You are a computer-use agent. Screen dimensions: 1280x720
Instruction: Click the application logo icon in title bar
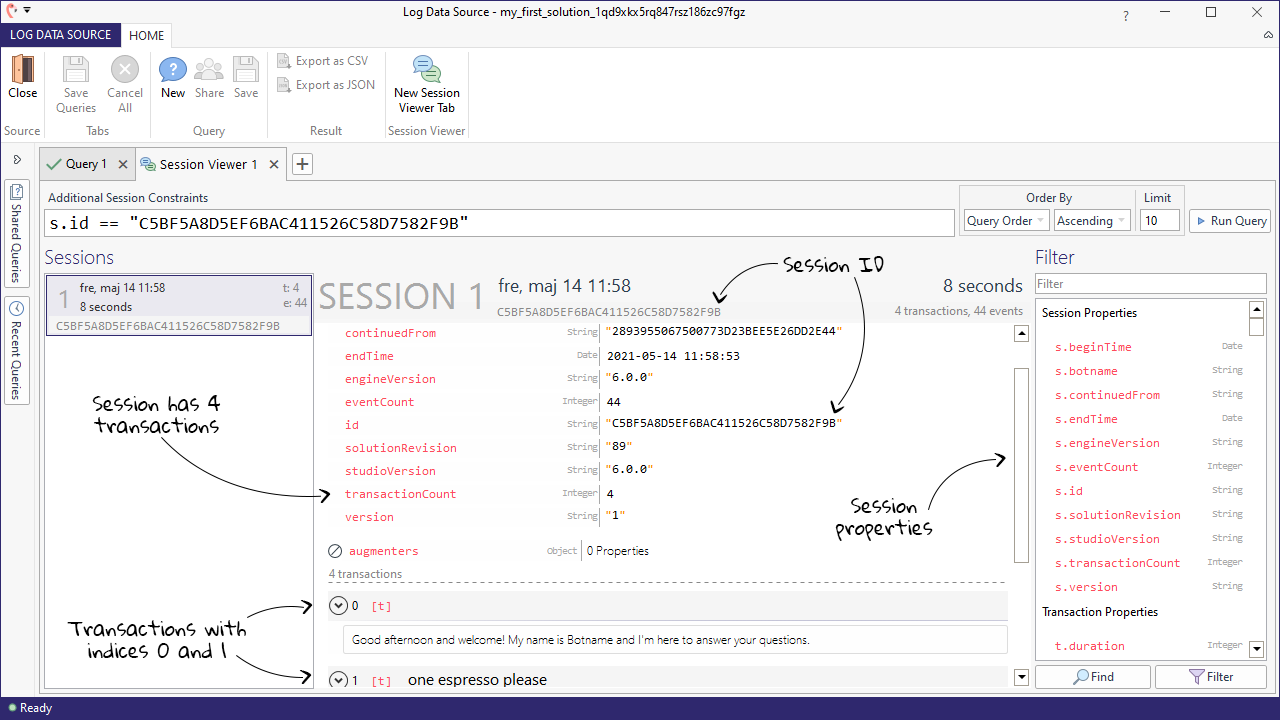point(12,10)
